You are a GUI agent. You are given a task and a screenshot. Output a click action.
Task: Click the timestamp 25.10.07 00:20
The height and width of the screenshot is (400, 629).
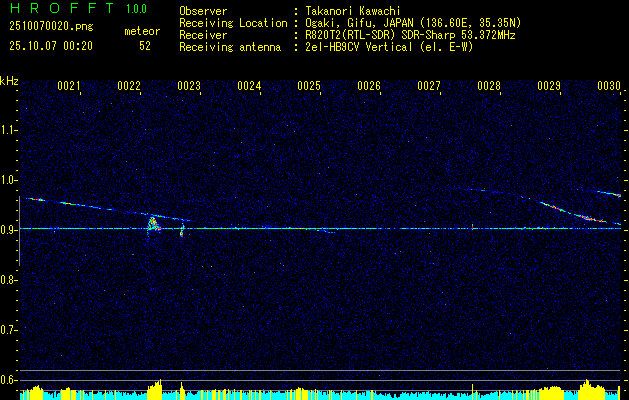pyautogui.click(x=51, y=46)
